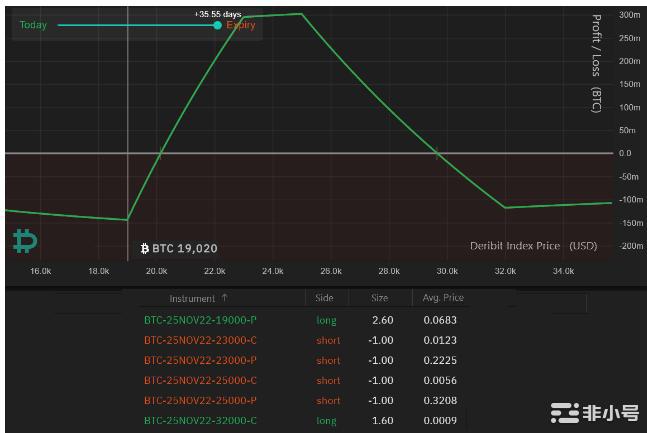Click the Avg. Price column header
Image resolution: width=647 pixels, height=433 pixels.
click(x=443, y=298)
